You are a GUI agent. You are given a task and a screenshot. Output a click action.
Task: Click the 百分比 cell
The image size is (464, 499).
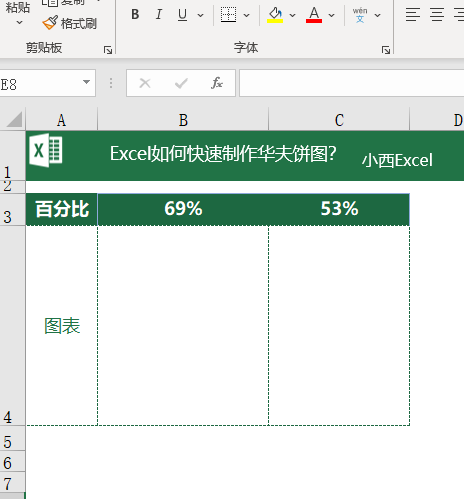tap(62, 209)
